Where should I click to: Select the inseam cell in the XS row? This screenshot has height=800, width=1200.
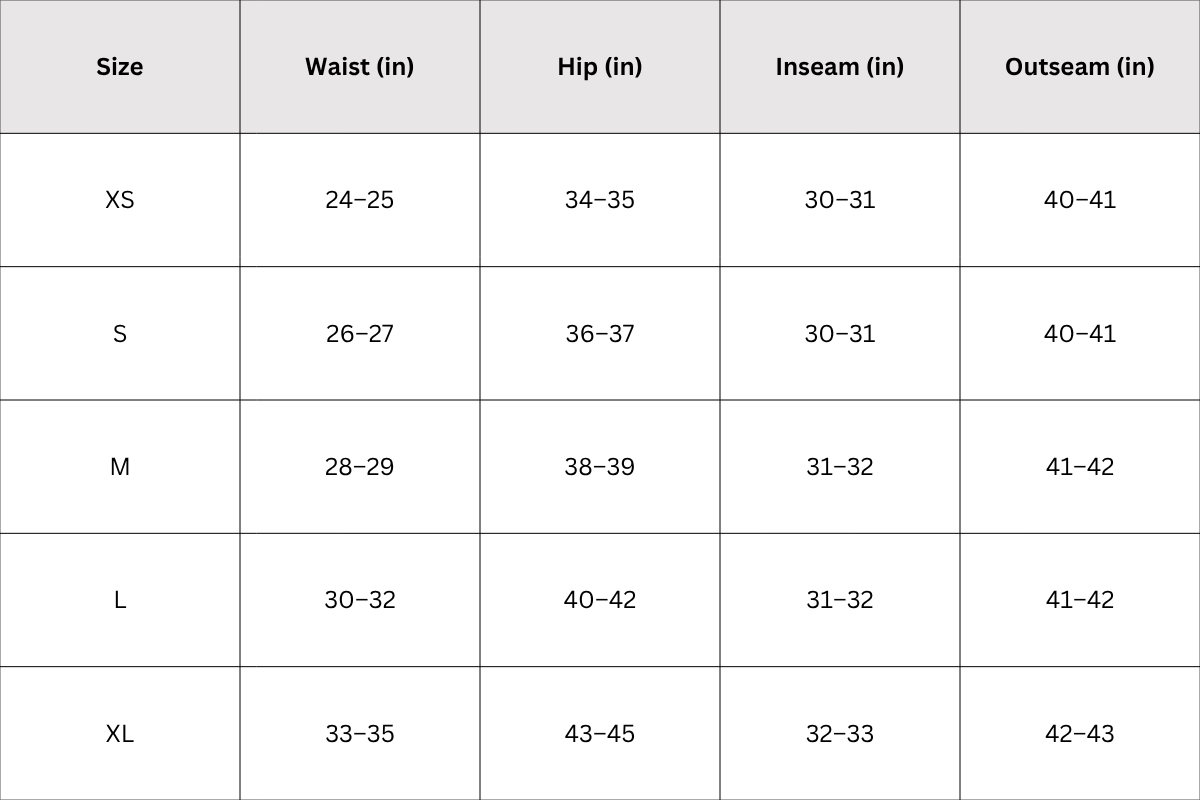pyautogui.click(x=840, y=200)
